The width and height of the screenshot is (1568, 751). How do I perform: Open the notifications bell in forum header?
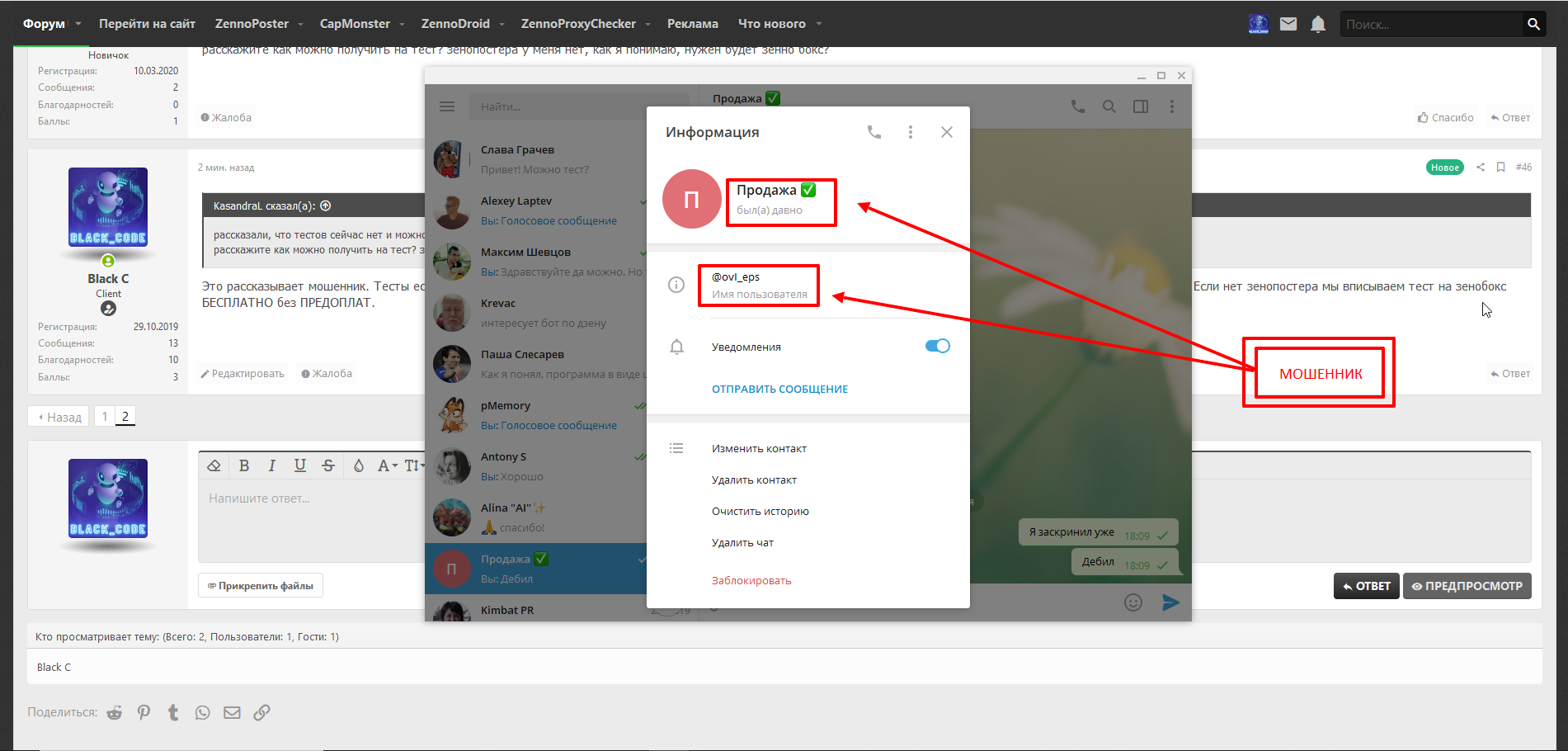coord(1318,24)
